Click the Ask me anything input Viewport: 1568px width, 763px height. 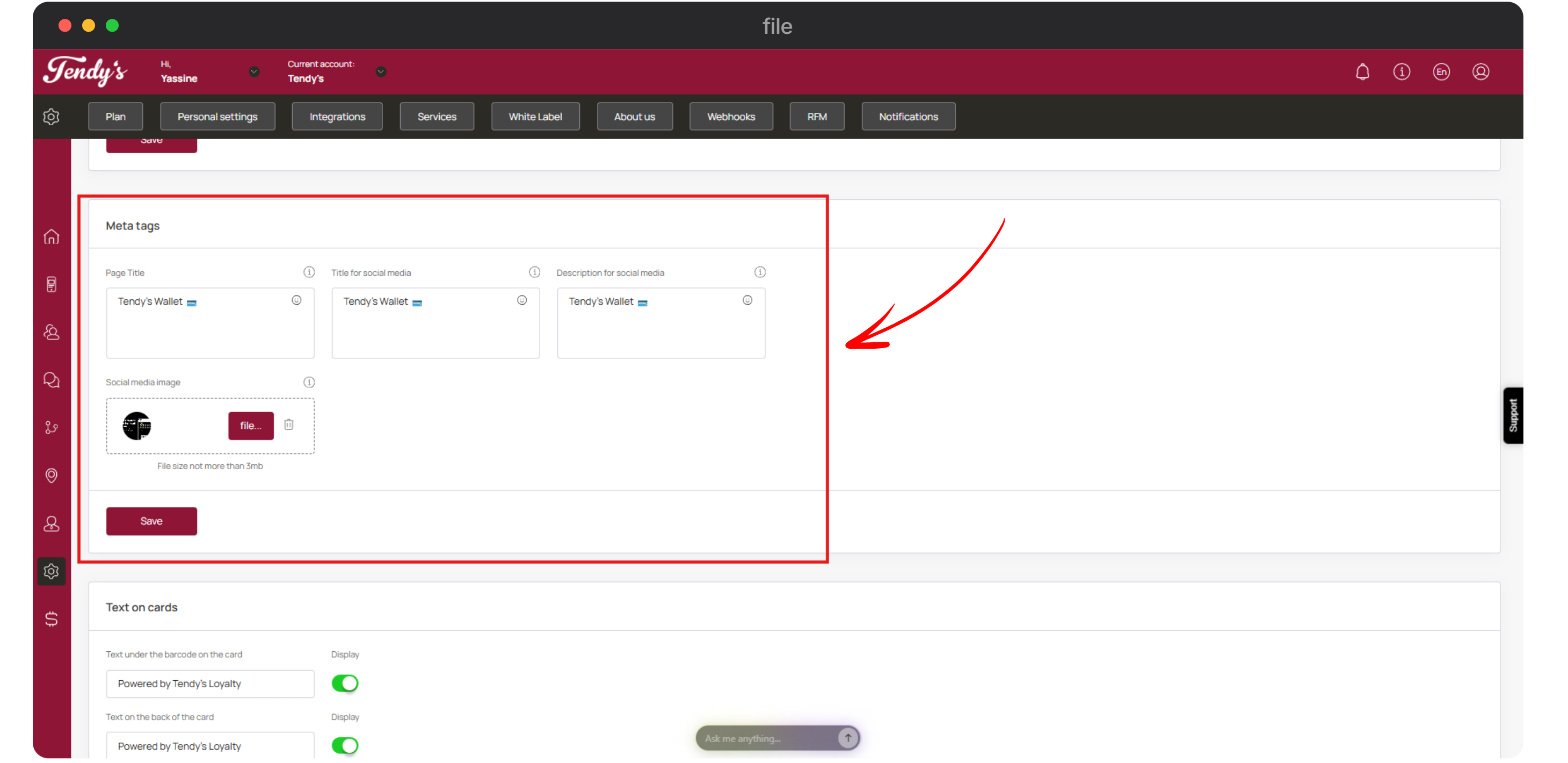[767, 738]
